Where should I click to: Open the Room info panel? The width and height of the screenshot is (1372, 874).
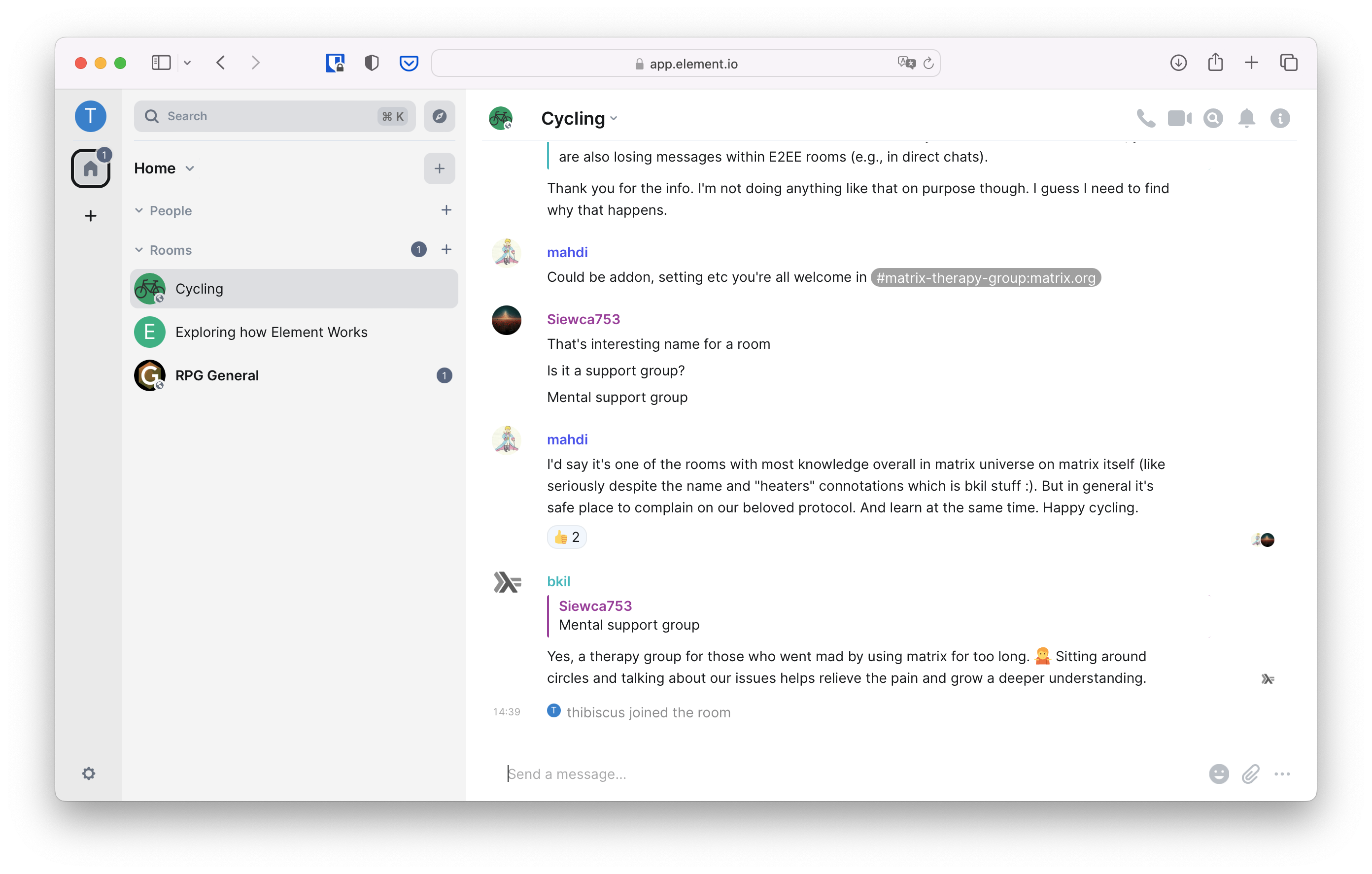tap(1280, 118)
